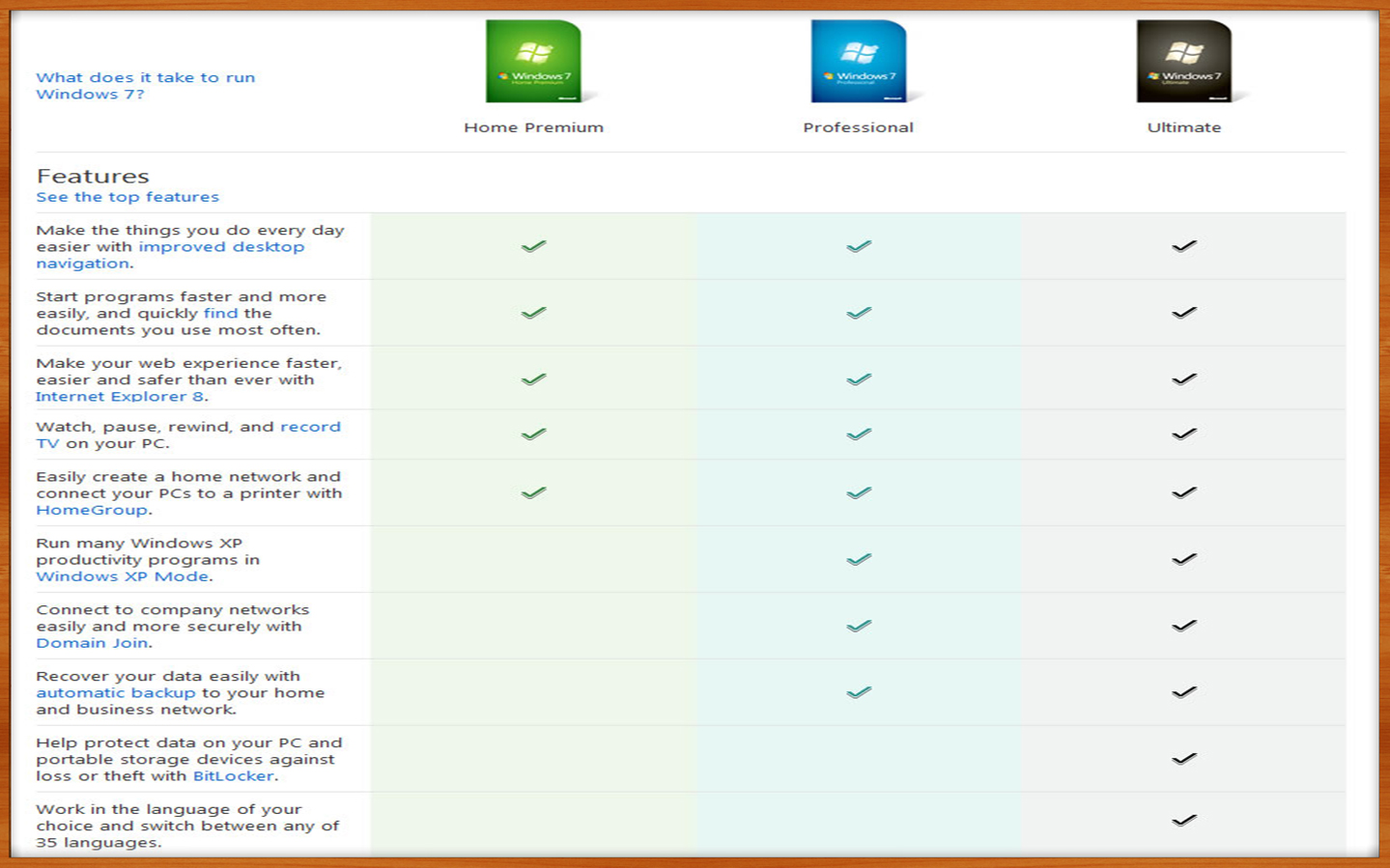Screen dimensions: 1390x868
Task: Click Professional checkmark in Domain Join row
Action: [x=859, y=627]
